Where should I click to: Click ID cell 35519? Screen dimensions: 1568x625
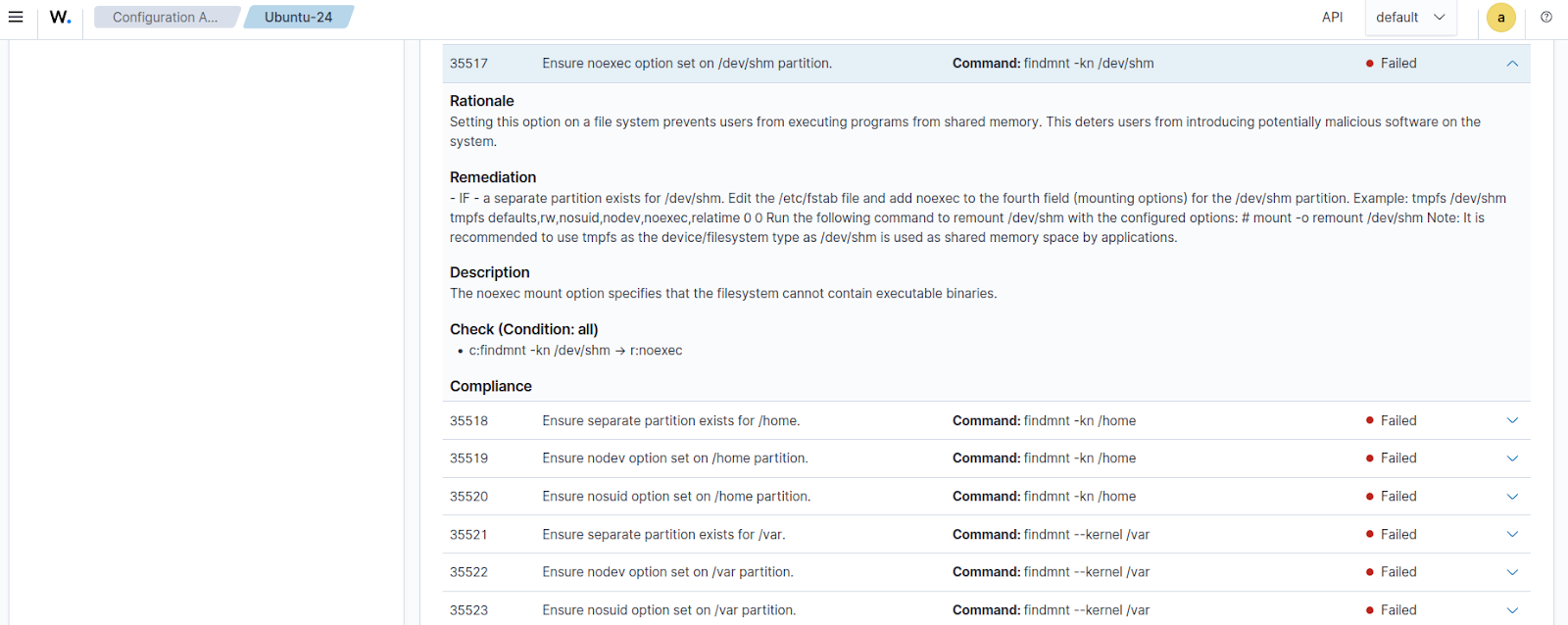pyautogui.click(x=468, y=458)
